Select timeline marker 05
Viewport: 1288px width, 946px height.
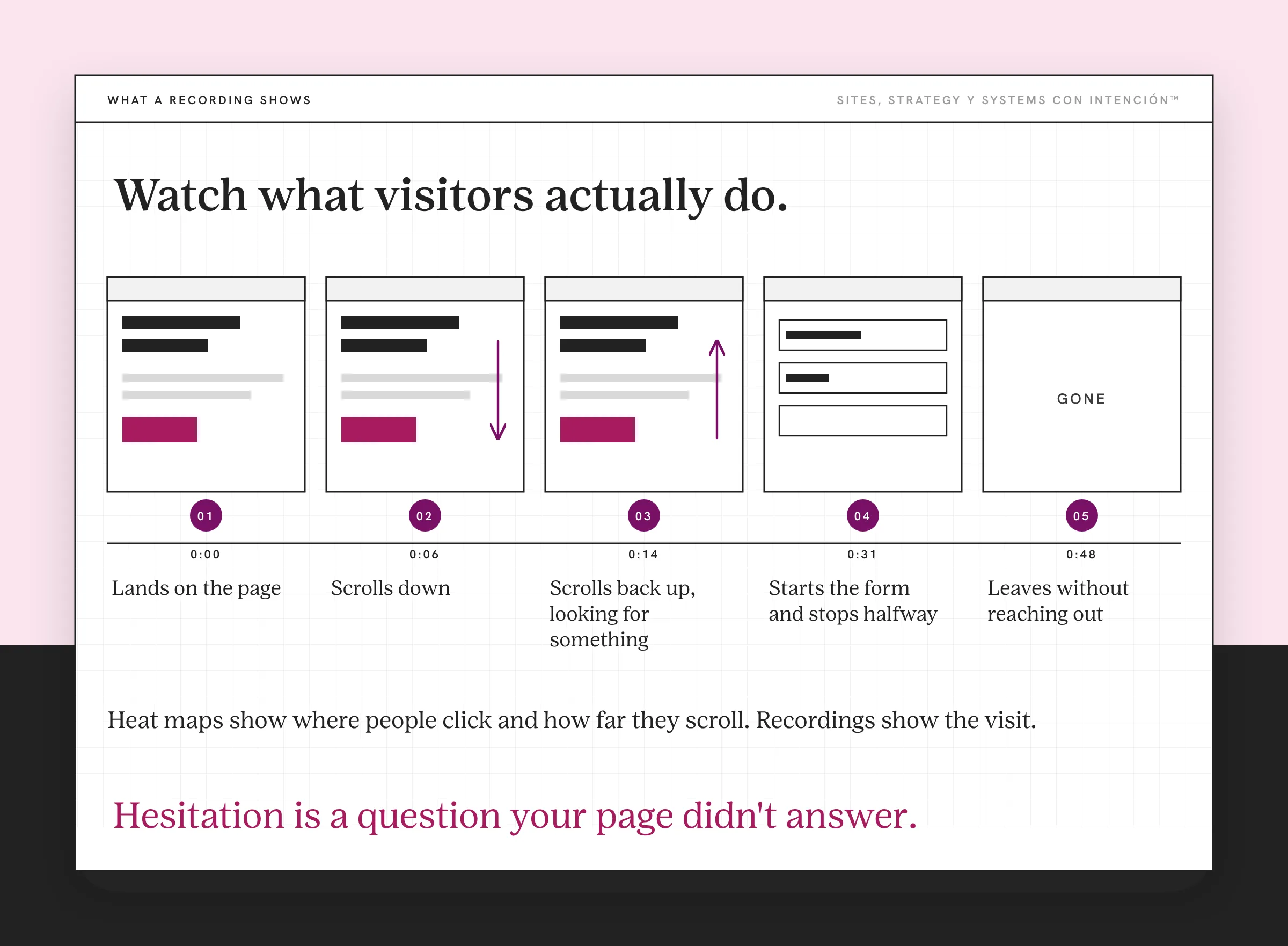point(1081,516)
